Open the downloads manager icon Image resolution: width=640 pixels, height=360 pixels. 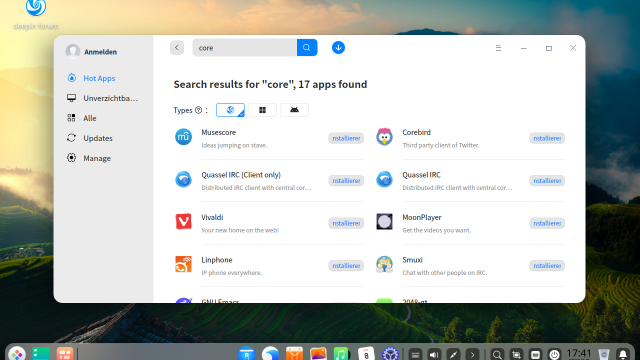338,48
